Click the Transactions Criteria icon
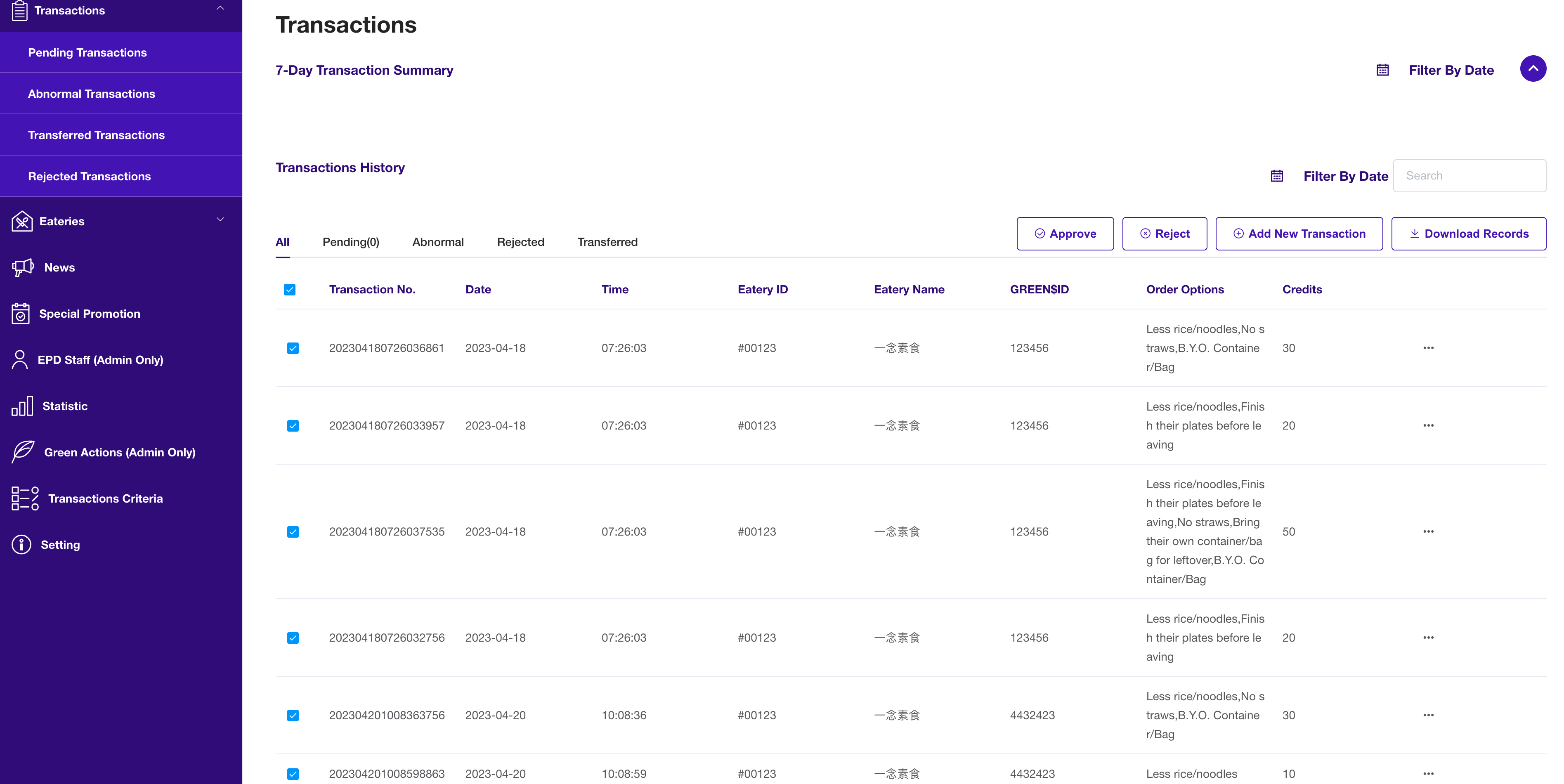 click(x=25, y=498)
